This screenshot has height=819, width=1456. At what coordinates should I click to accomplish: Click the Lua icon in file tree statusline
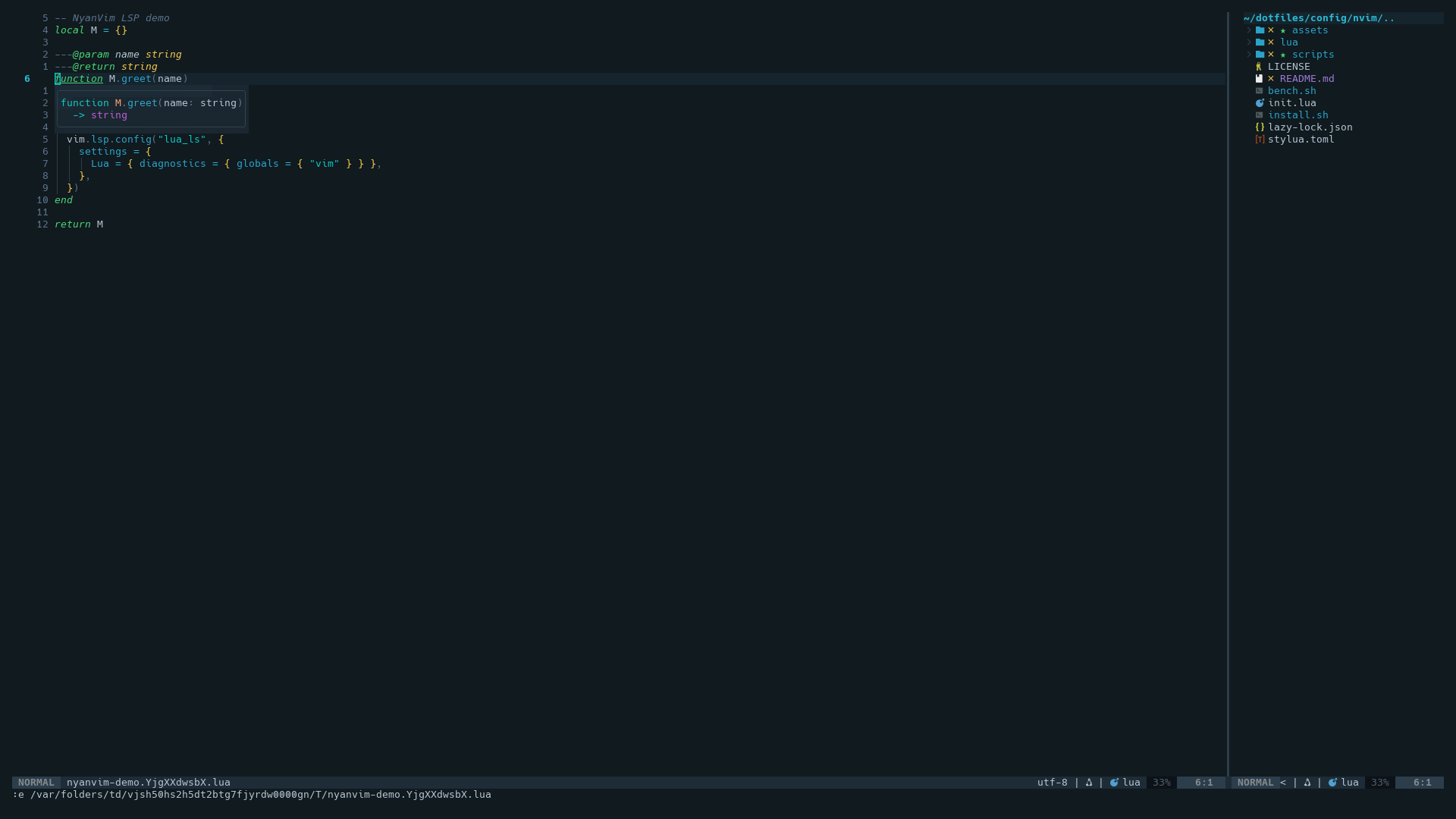click(1332, 783)
